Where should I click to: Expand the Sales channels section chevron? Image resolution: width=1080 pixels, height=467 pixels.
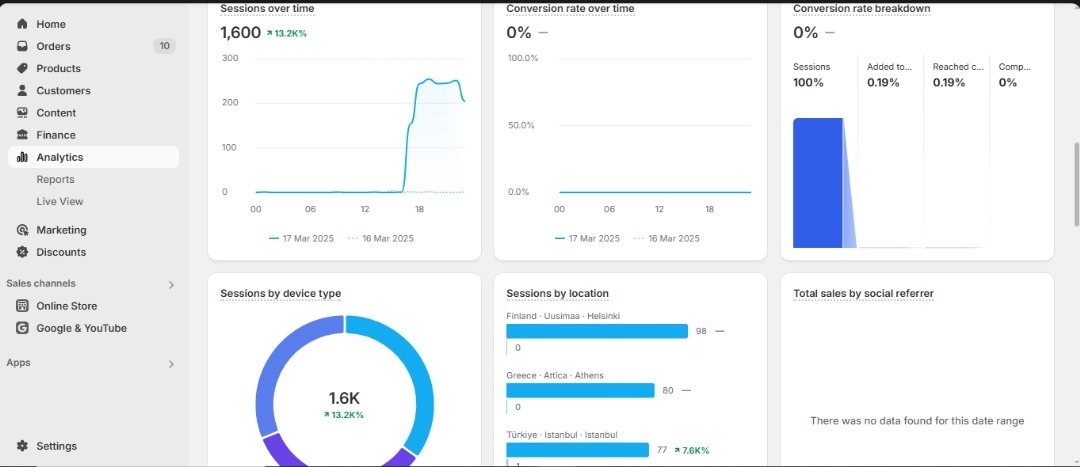pos(171,285)
